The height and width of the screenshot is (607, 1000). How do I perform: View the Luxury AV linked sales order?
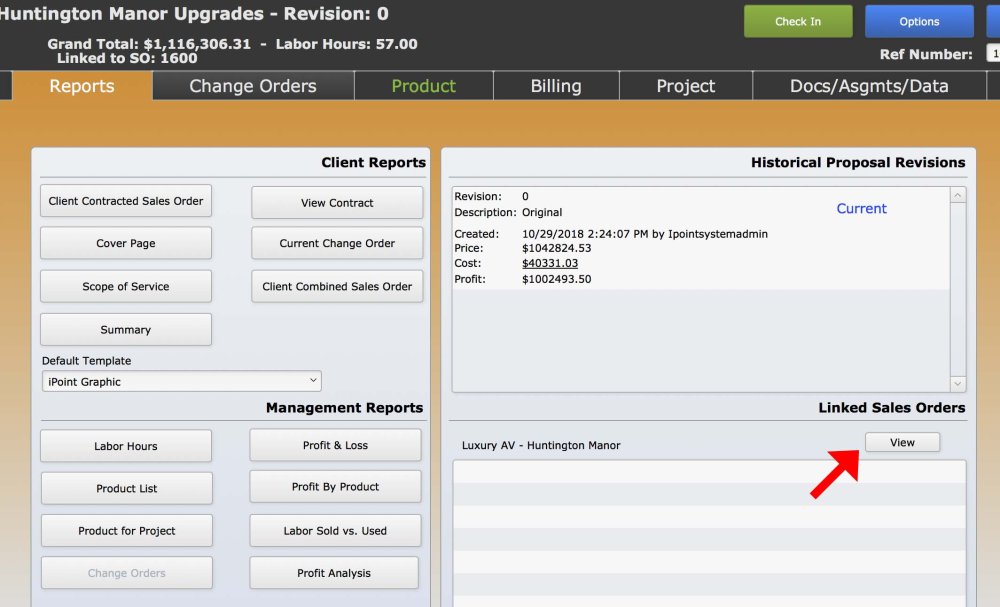[902, 442]
